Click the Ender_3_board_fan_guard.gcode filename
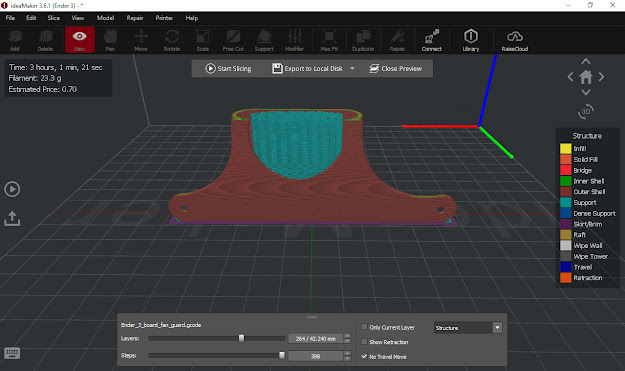The image size is (625, 371). (x=161, y=325)
